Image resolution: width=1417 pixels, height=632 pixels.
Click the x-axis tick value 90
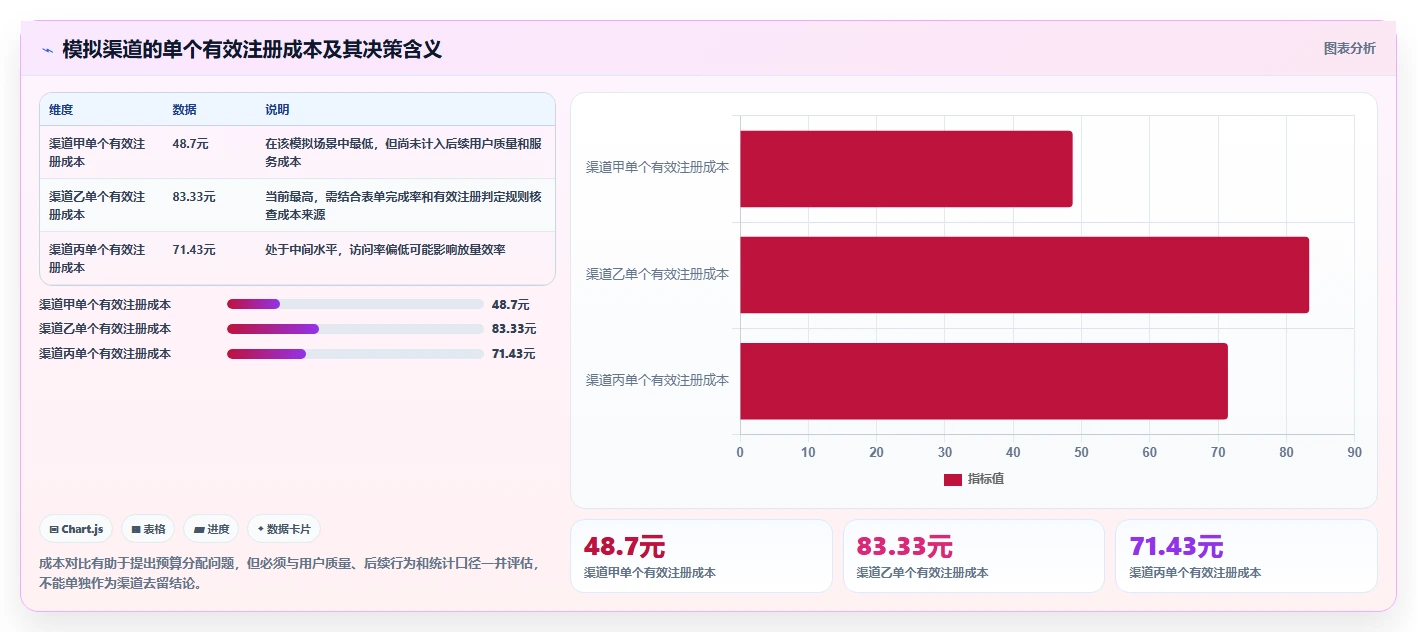(x=1354, y=452)
